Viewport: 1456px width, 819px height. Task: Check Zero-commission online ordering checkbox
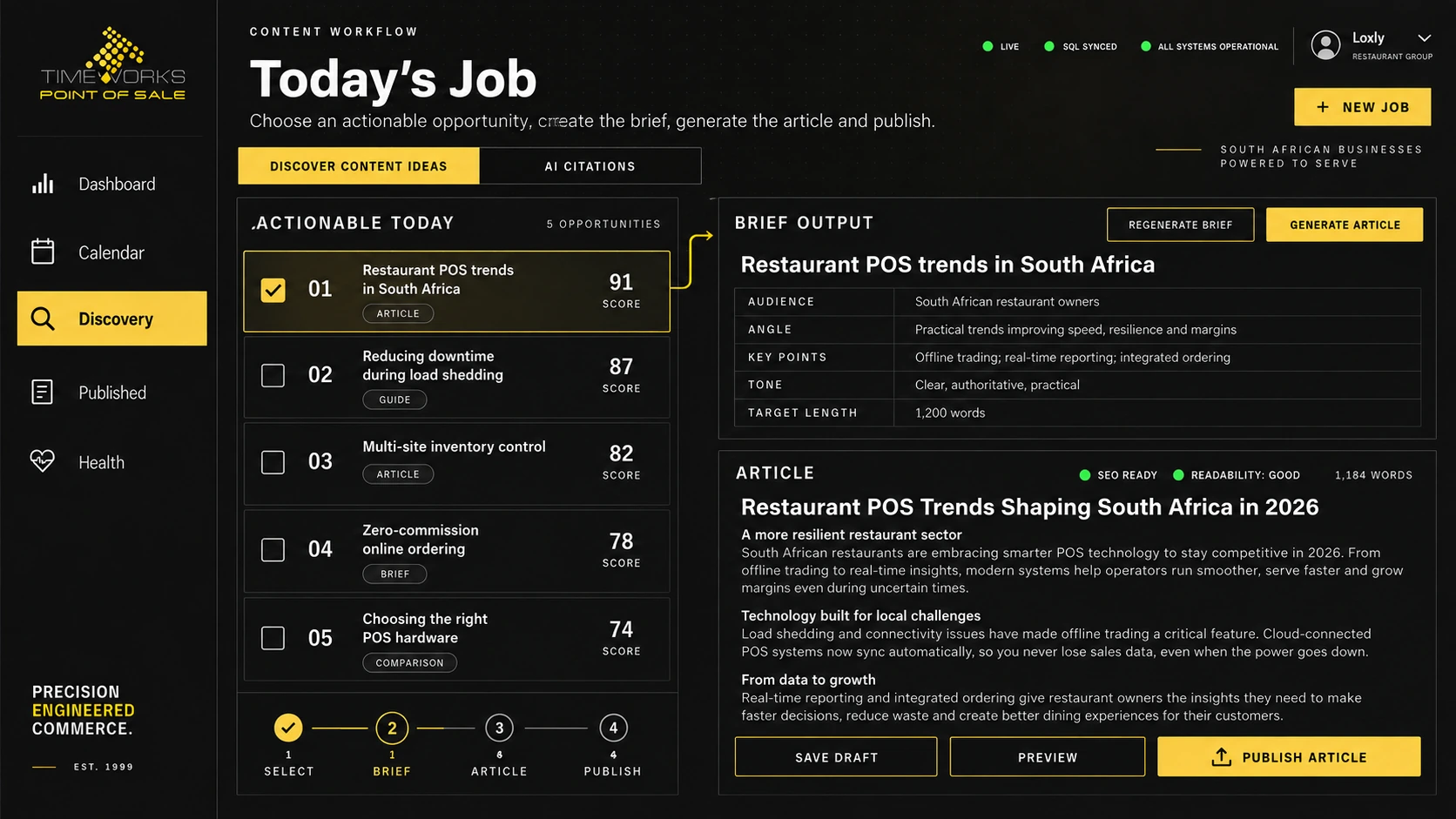point(273,550)
